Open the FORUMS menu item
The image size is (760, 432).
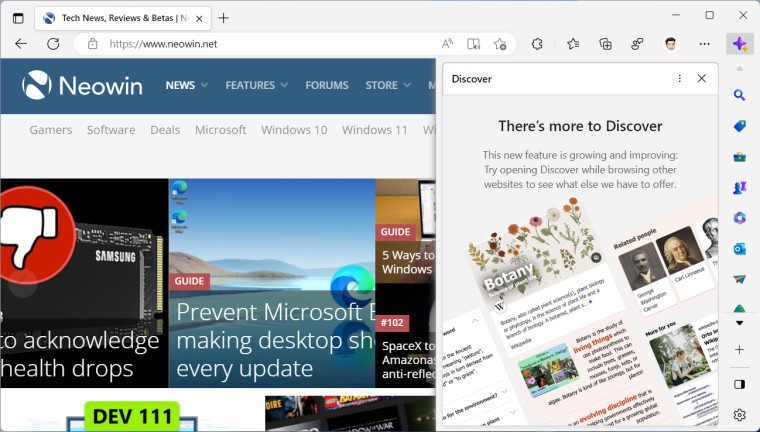pos(327,85)
